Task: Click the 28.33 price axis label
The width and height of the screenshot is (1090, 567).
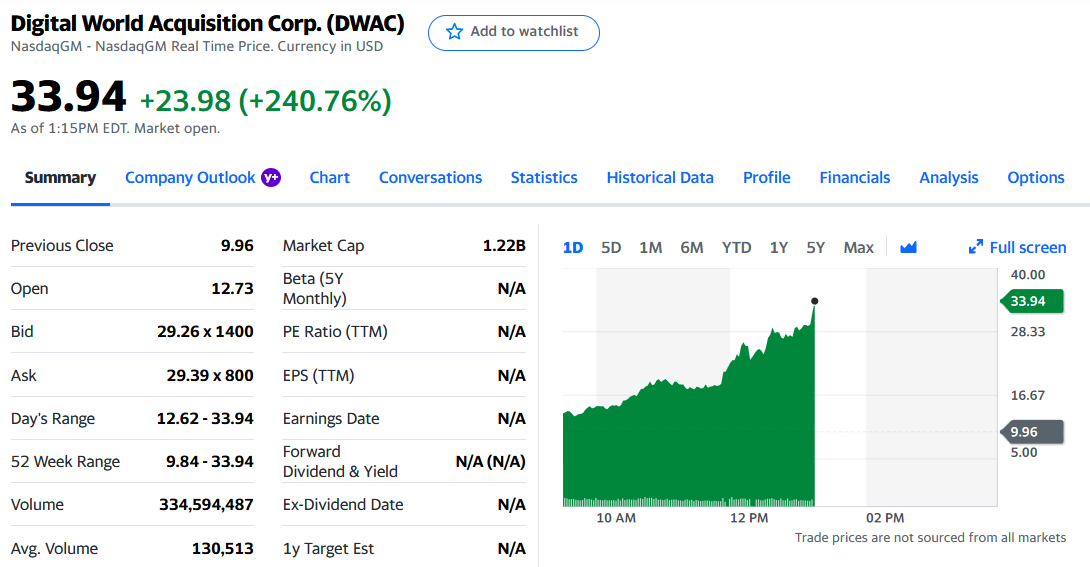Action: [1027, 331]
